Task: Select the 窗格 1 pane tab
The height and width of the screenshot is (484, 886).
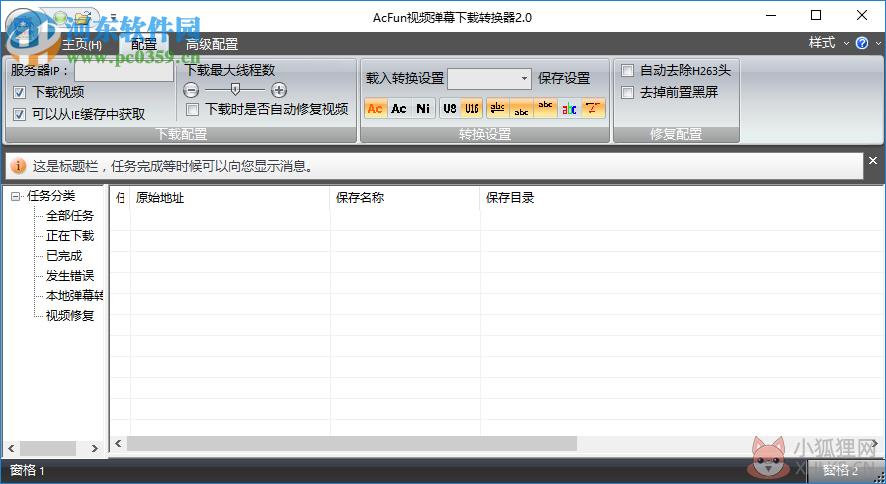Action: pyautogui.click(x=27, y=470)
